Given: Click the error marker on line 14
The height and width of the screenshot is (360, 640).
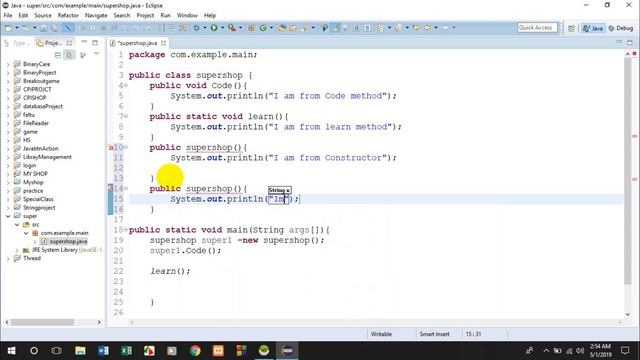Looking at the screenshot, I should click(x=111, y=188).
